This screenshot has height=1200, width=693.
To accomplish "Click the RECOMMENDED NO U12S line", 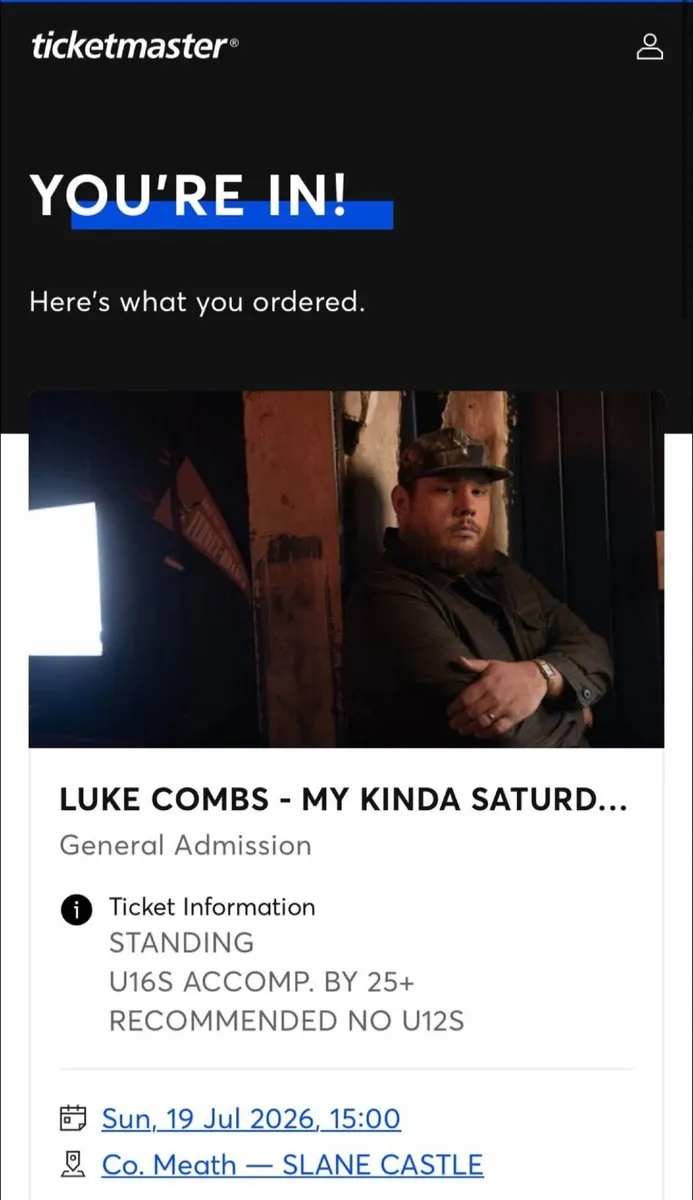I will tap(286, 1021).
